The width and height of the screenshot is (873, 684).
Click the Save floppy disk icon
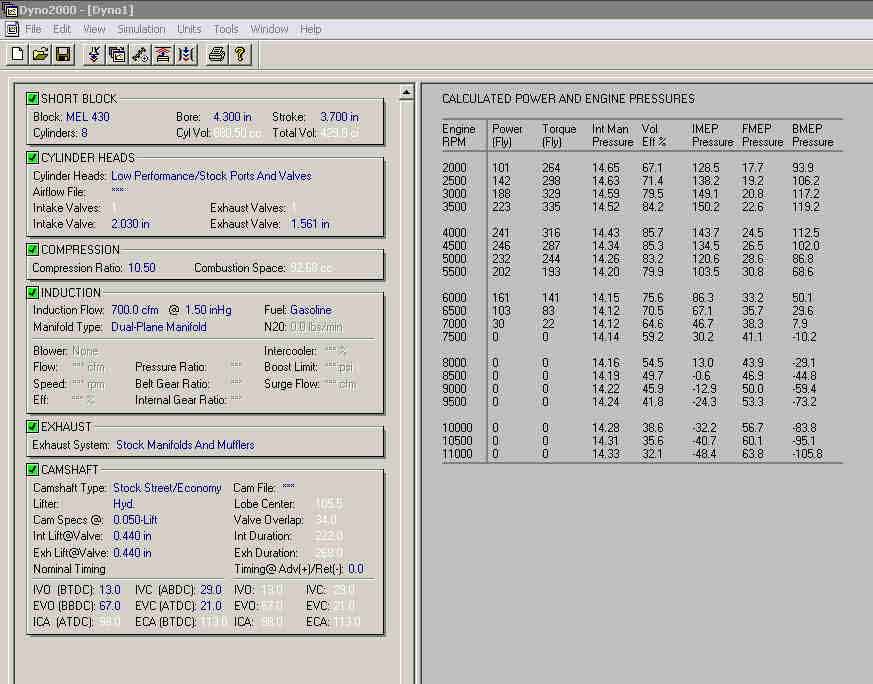(62, 54)
